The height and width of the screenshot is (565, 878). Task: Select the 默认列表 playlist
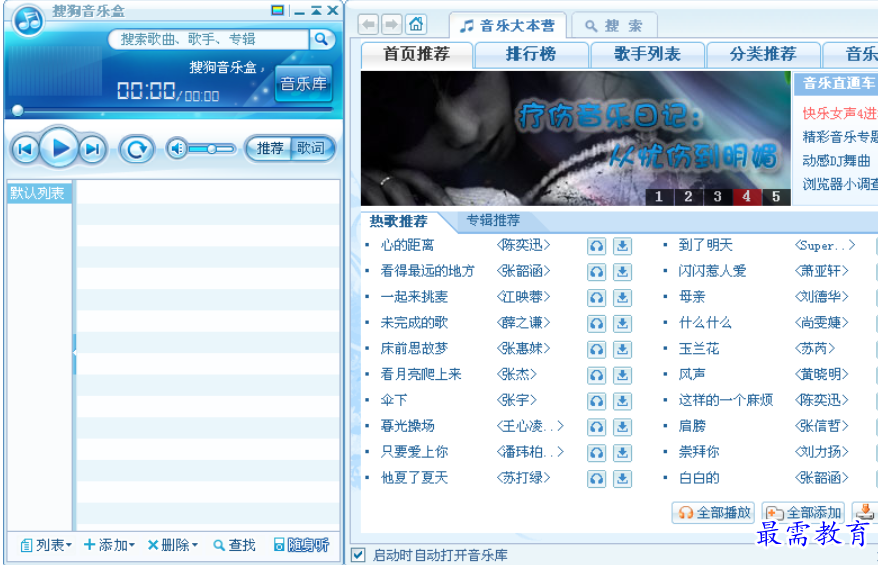pos(38,193)
